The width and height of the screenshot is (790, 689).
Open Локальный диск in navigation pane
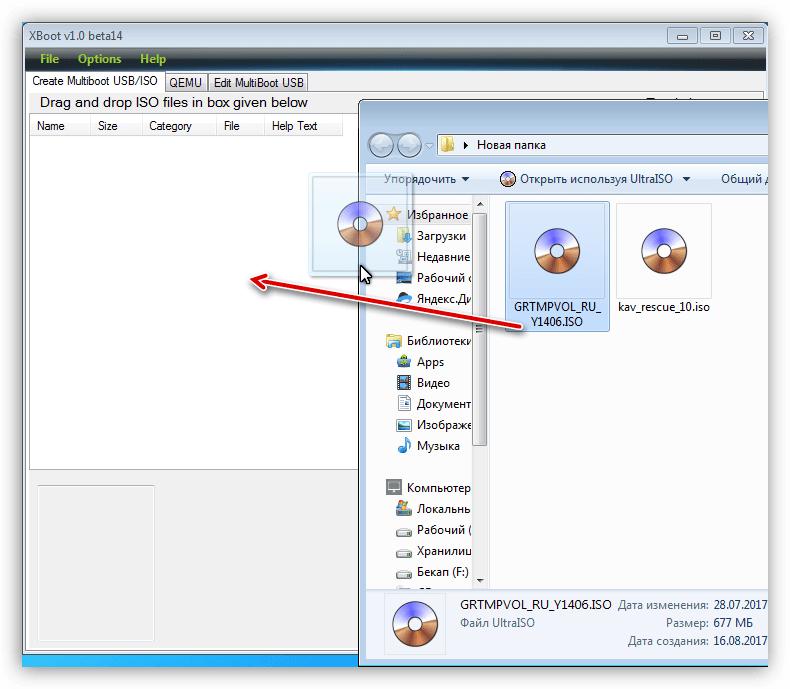click(443, 509)
